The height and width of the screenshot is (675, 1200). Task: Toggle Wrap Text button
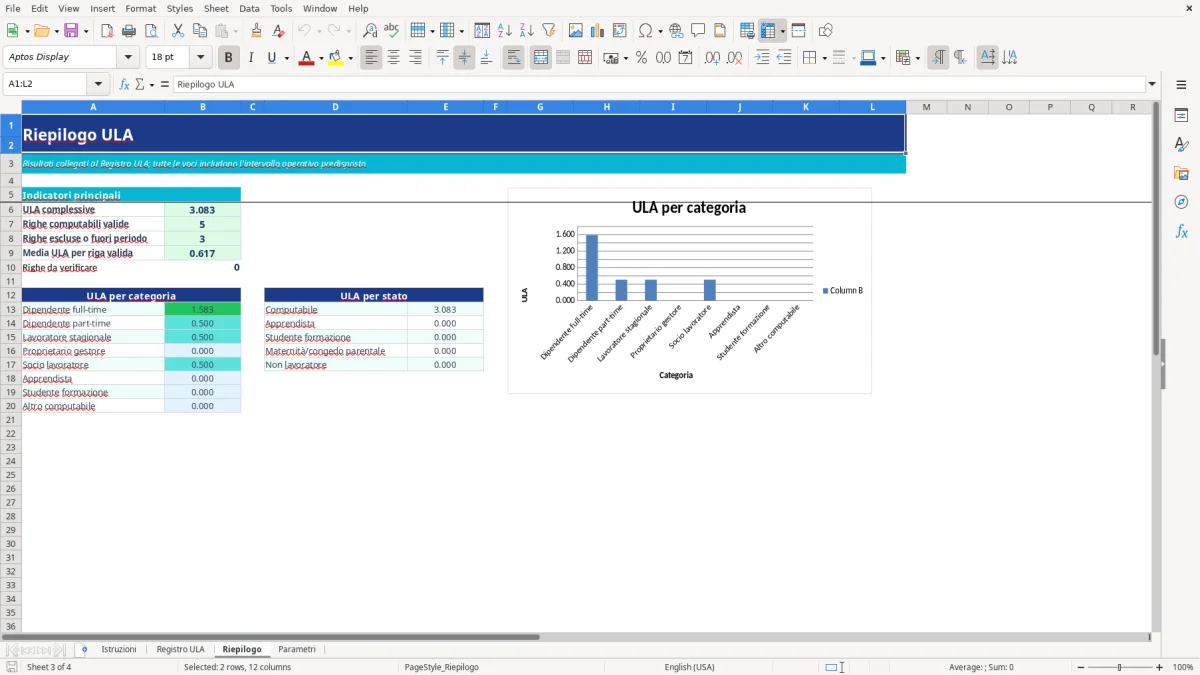pos(513,57)
